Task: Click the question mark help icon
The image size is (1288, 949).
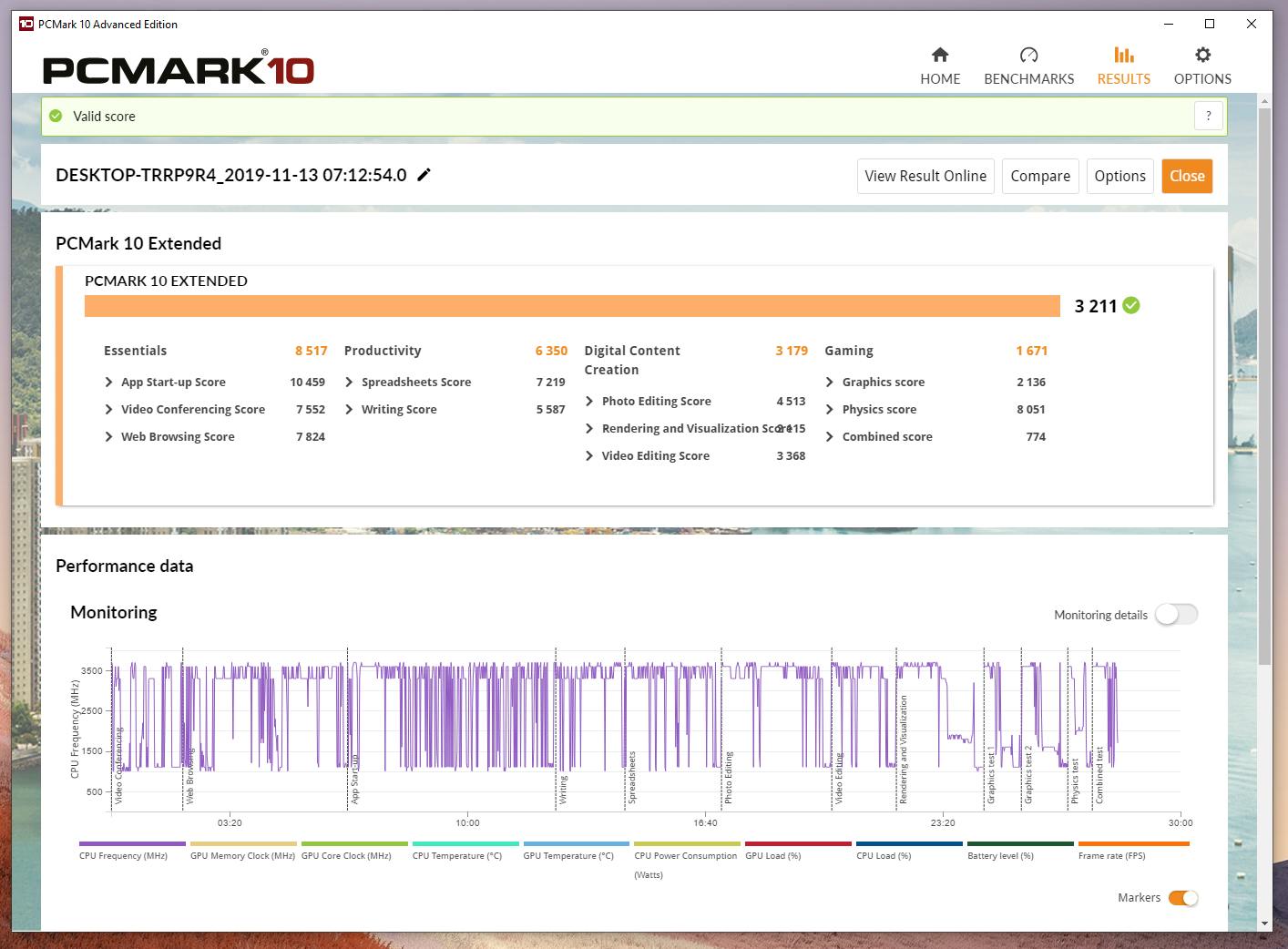Action: click(1208, 116)
